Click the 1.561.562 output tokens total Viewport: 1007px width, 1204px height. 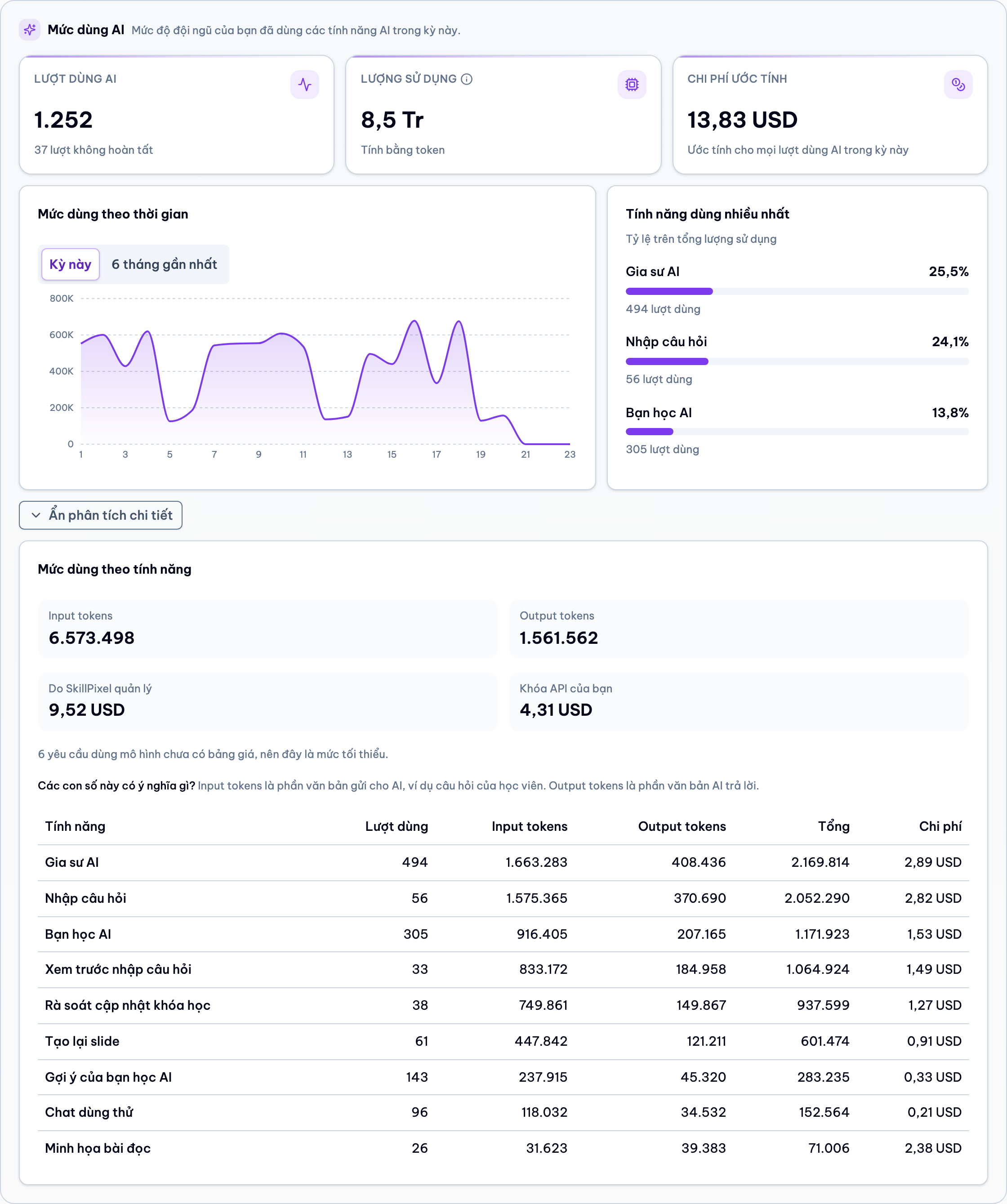[x=558, y=638]
